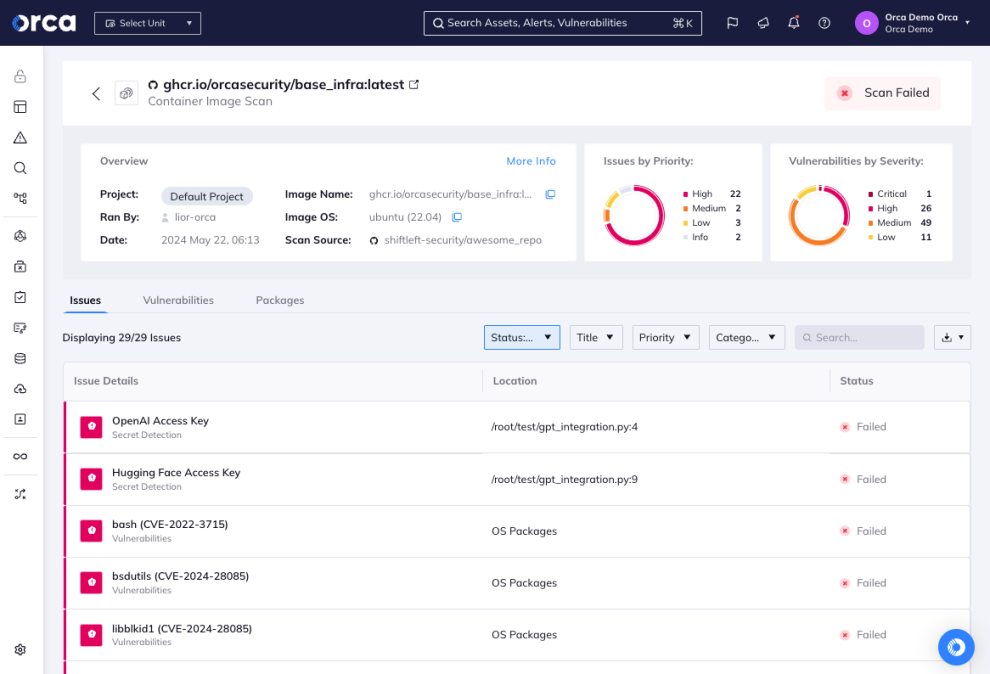The width and height of the screenshot is (990, 674).
Task: Go back using the left arrow icon
Action: (x=96, y=93)
